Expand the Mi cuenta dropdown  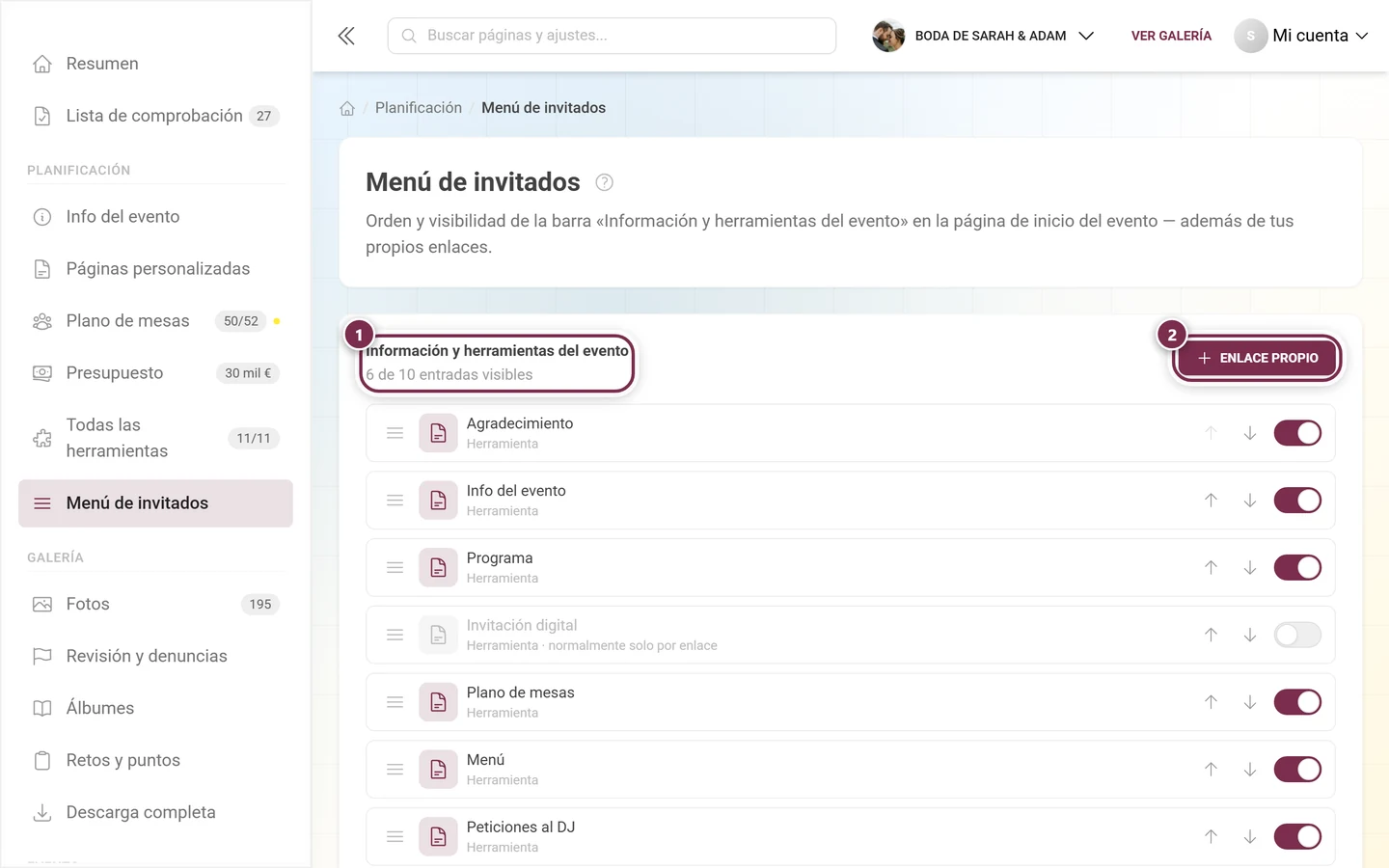coord(1301,36)
